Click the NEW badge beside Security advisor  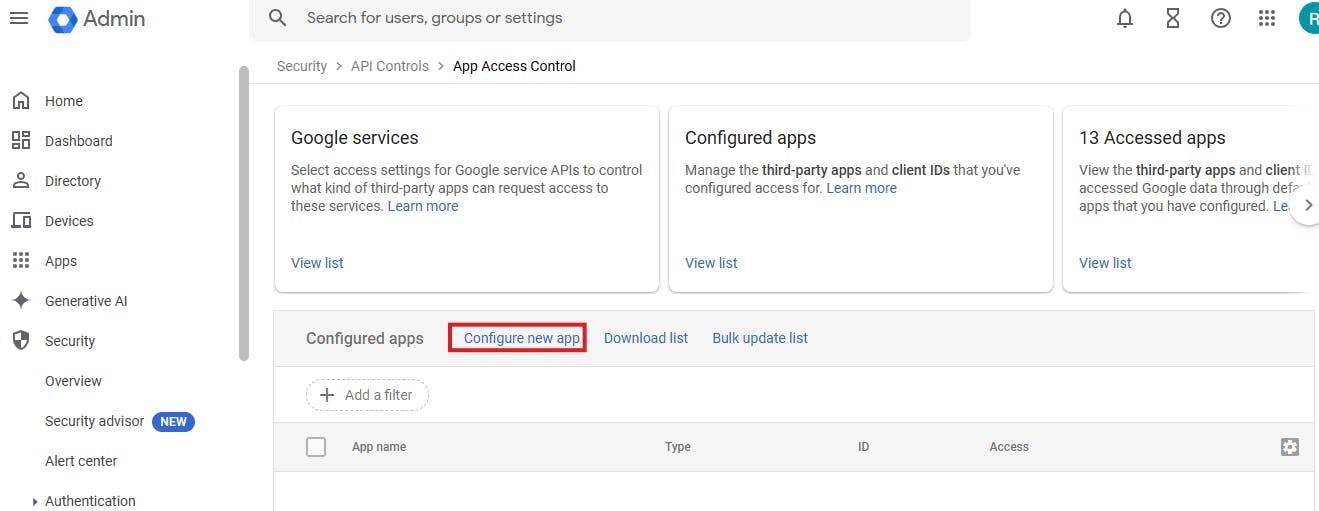pyautogui.click(x=173, y=422)
